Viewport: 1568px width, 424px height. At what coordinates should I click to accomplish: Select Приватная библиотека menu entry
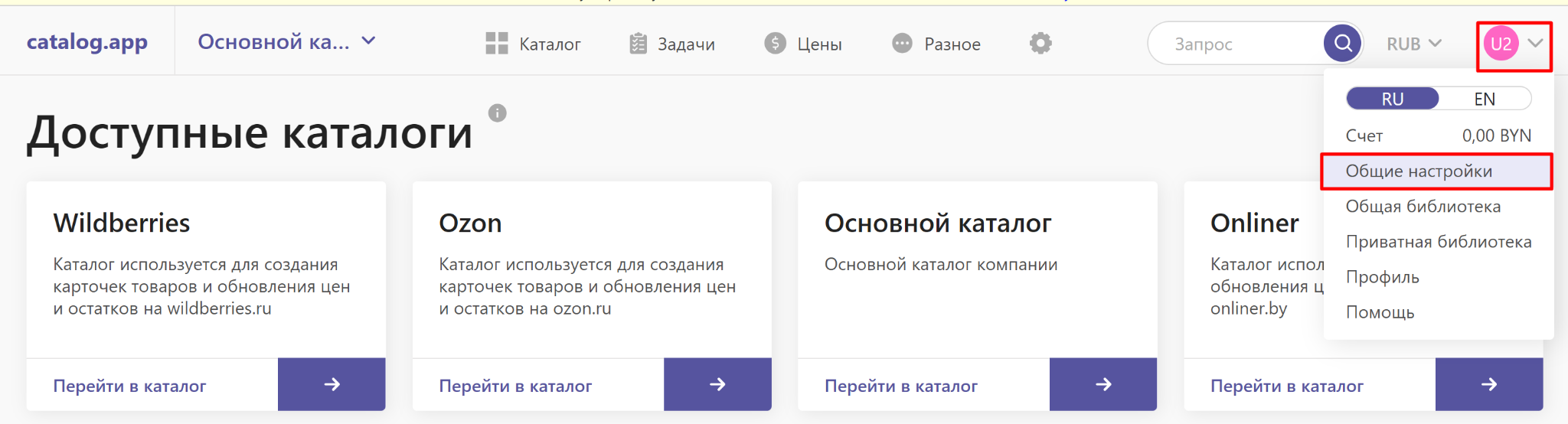(x=1438, y=242)
